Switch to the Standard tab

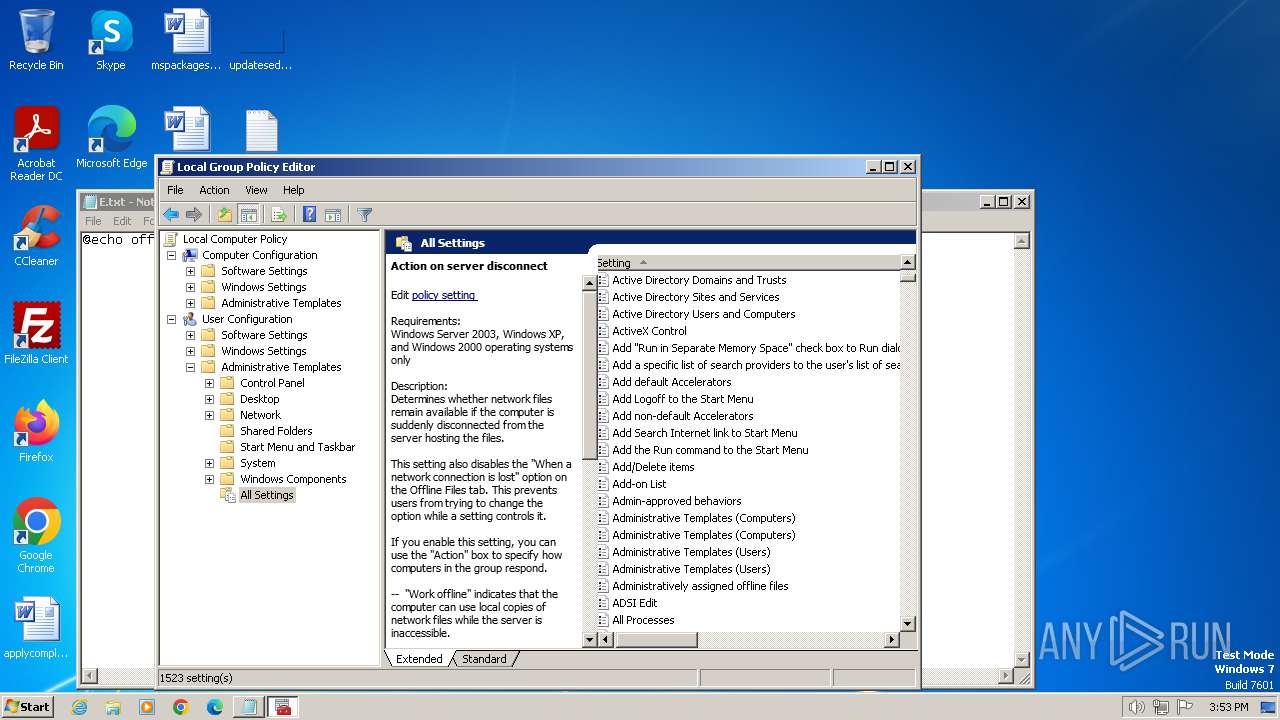coord(484,659)
